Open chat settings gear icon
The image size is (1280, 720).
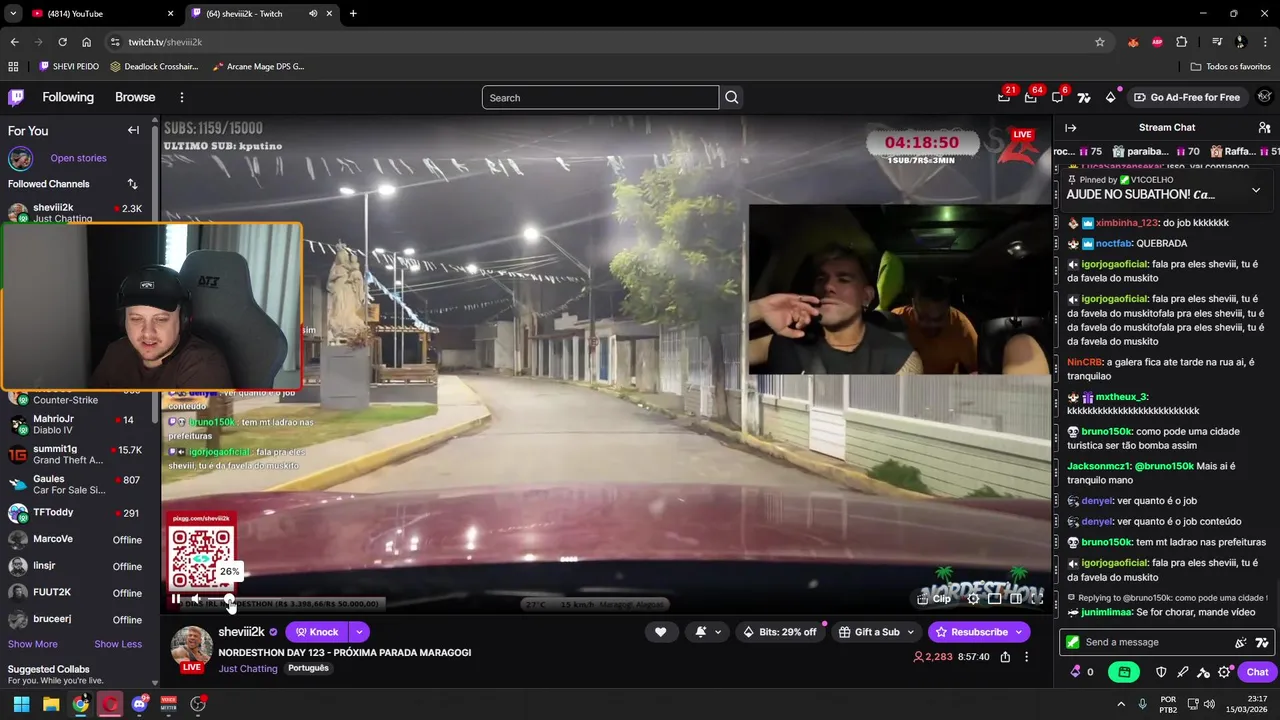click(x=1225, y=672)
